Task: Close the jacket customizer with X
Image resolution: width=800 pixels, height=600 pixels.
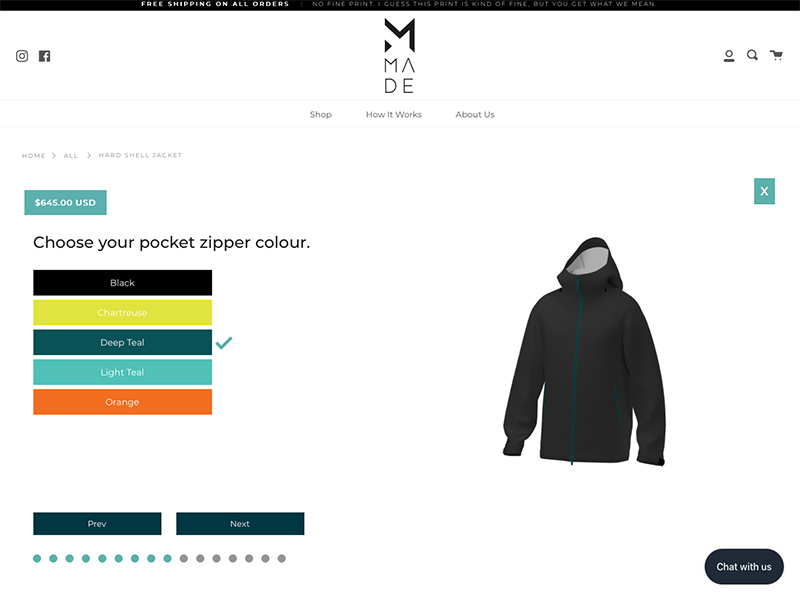Action: (764, 191)
